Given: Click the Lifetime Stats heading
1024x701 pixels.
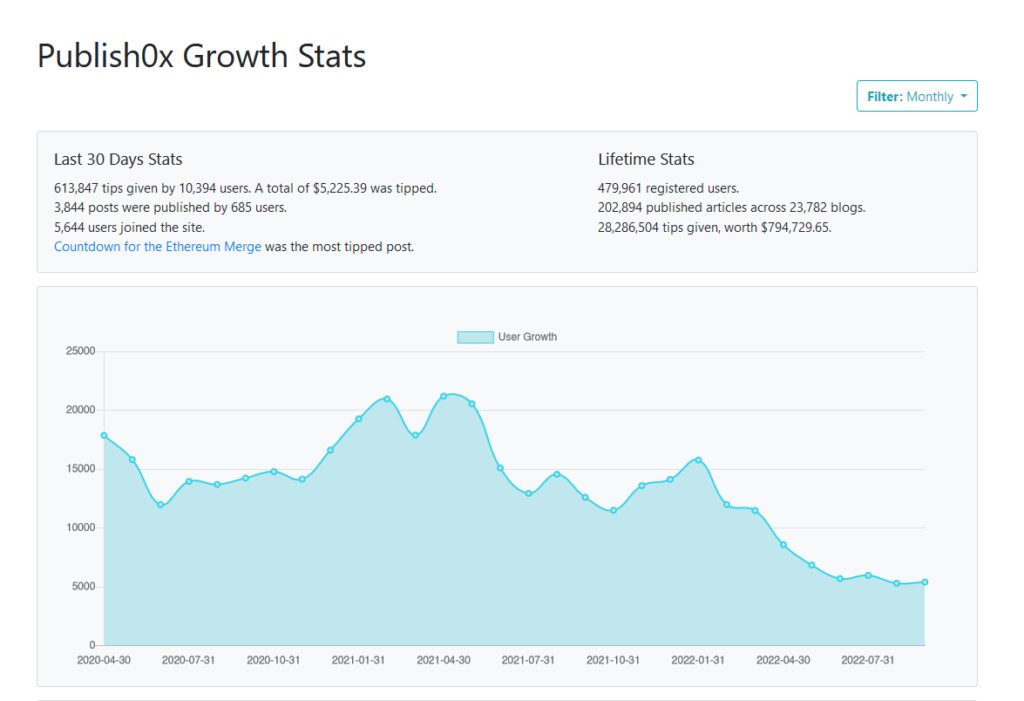Looking at the screenshot, I should pos(646,159).
